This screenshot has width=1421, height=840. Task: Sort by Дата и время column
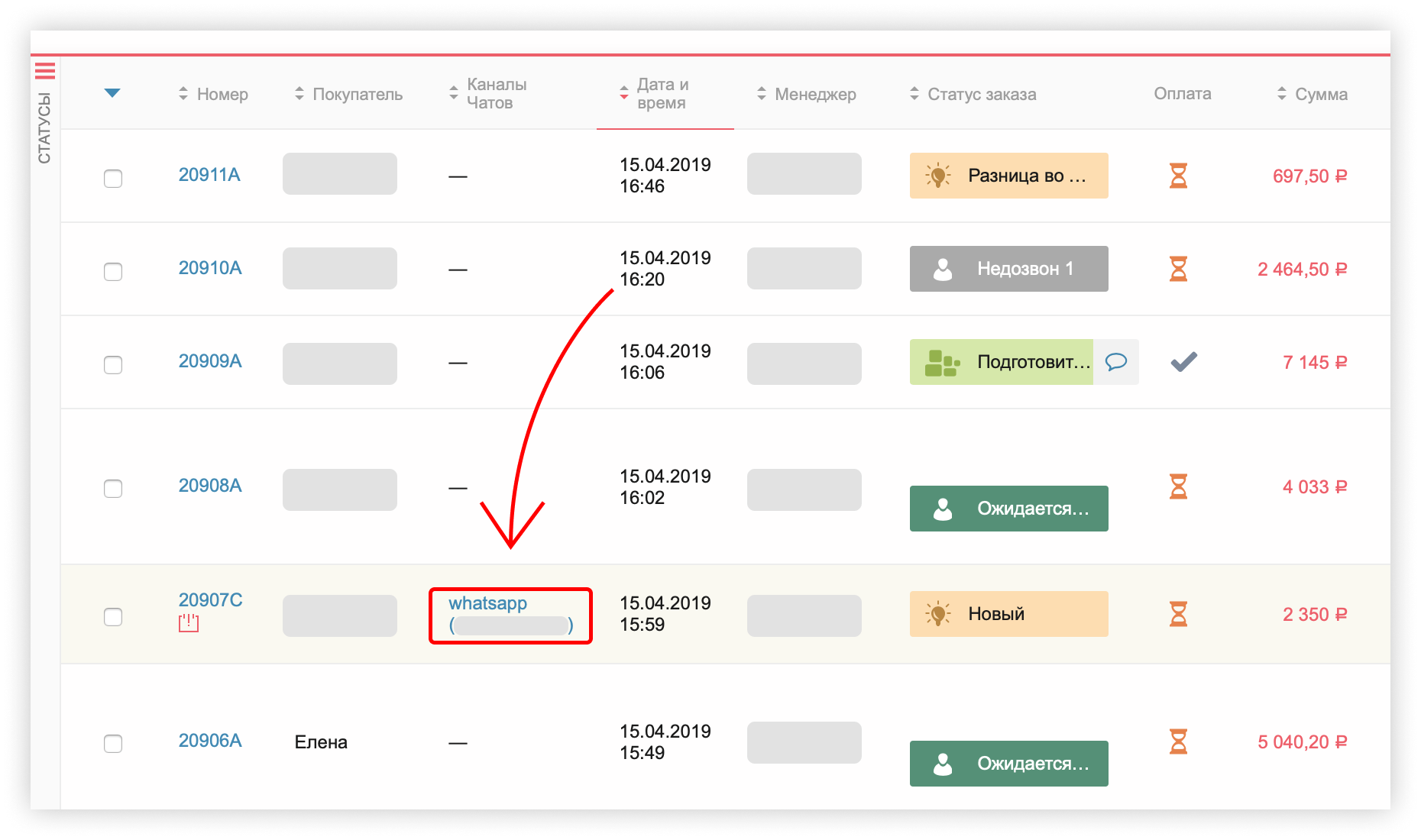pyautogui.click(x=655, y=93)
